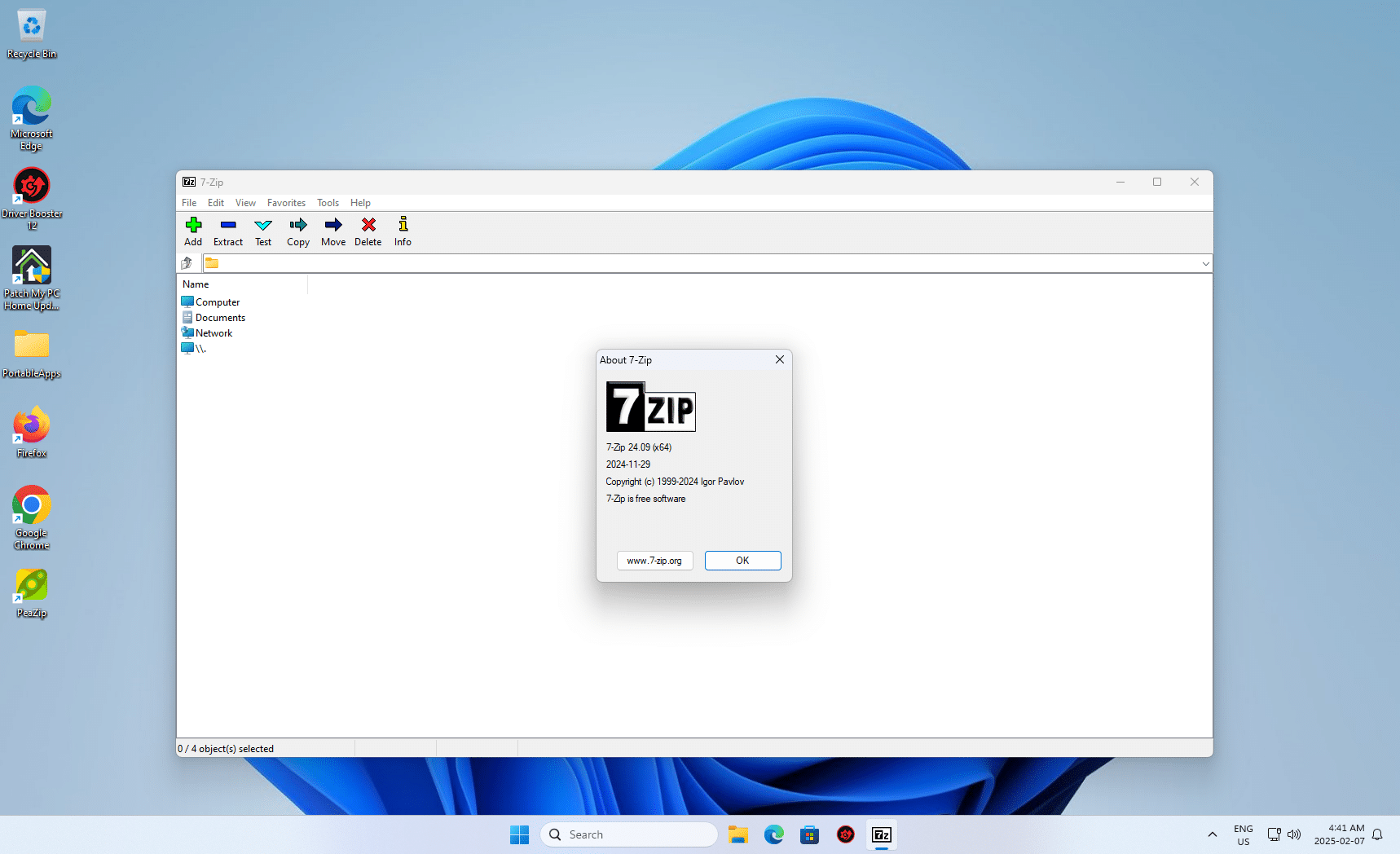The height and width of the screenshot is (854, 1400).
Task: Expand the address bar dropdown arrow
Action: [x=1205, y=263]
